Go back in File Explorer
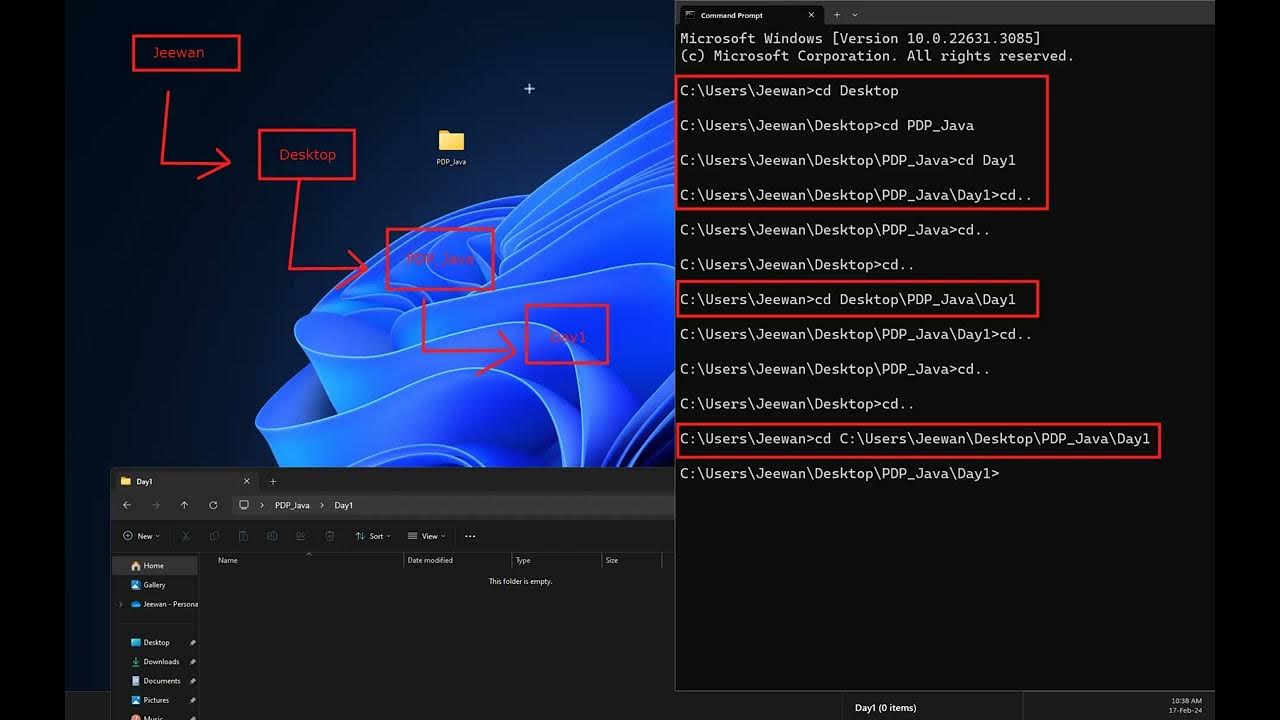The height and width of the screenshot is (720, 1280). [127, 505]
